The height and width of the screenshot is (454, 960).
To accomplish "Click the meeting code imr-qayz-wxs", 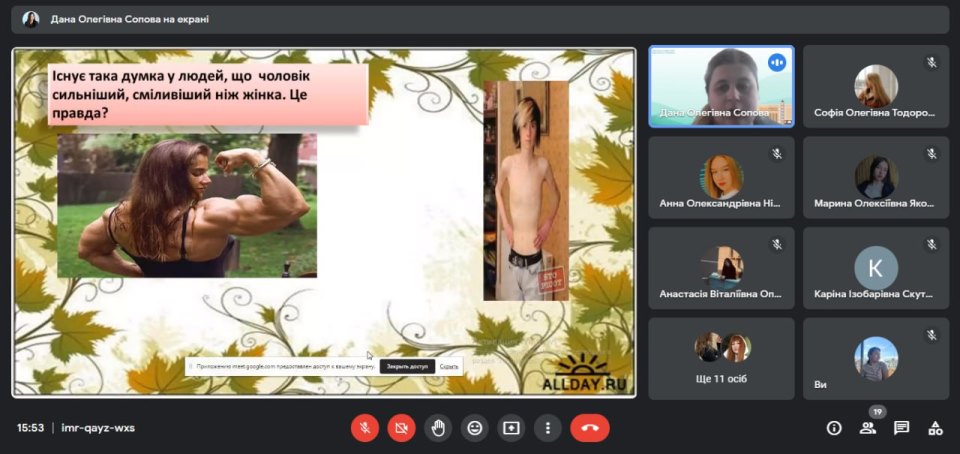I will pos(98,428).
